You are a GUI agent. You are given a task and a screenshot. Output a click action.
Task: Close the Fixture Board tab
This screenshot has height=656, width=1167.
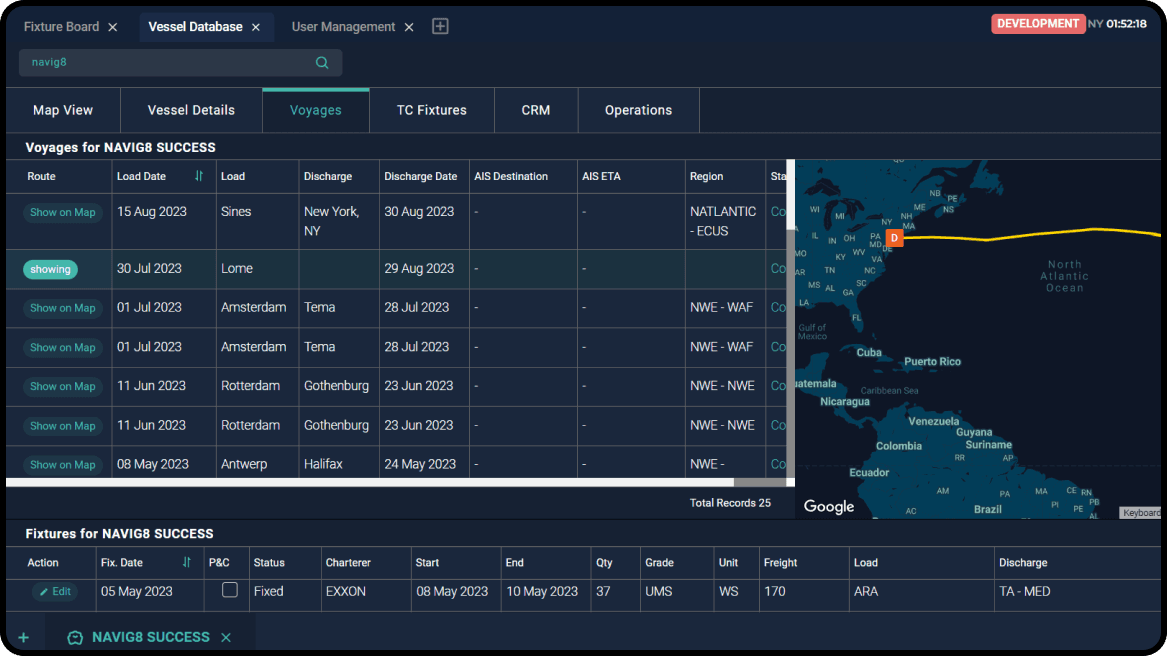coord(112,27)
